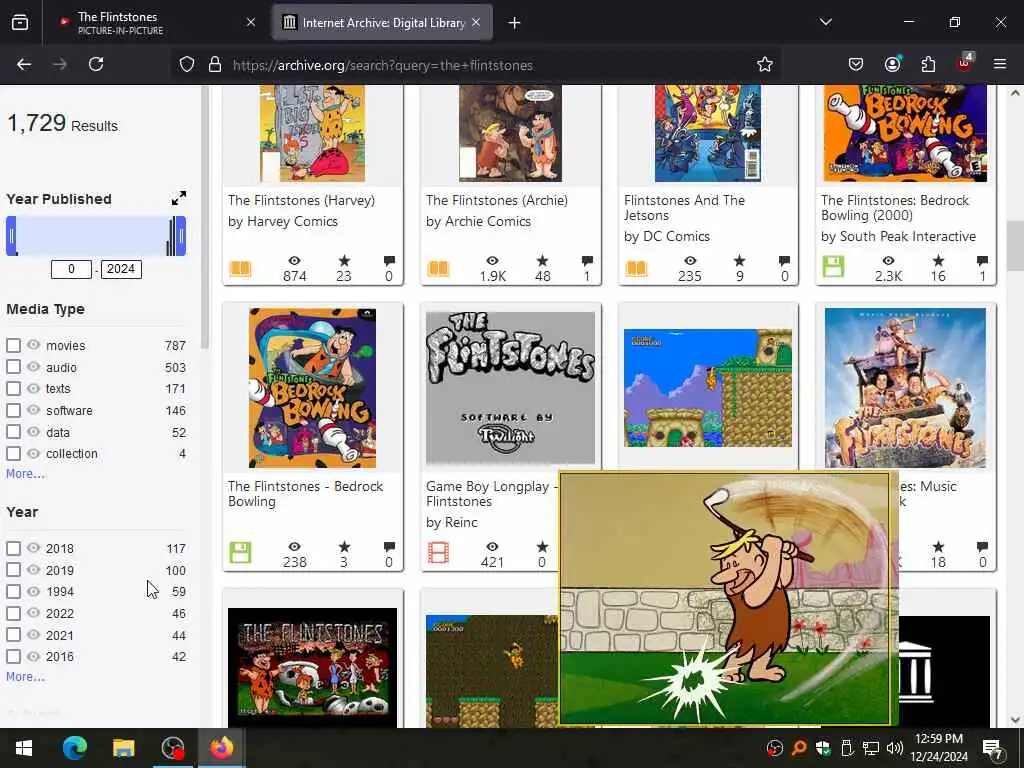Open Firefox View from the tab bar
This screenshot has height=768, width=1024.
(20, 23)
